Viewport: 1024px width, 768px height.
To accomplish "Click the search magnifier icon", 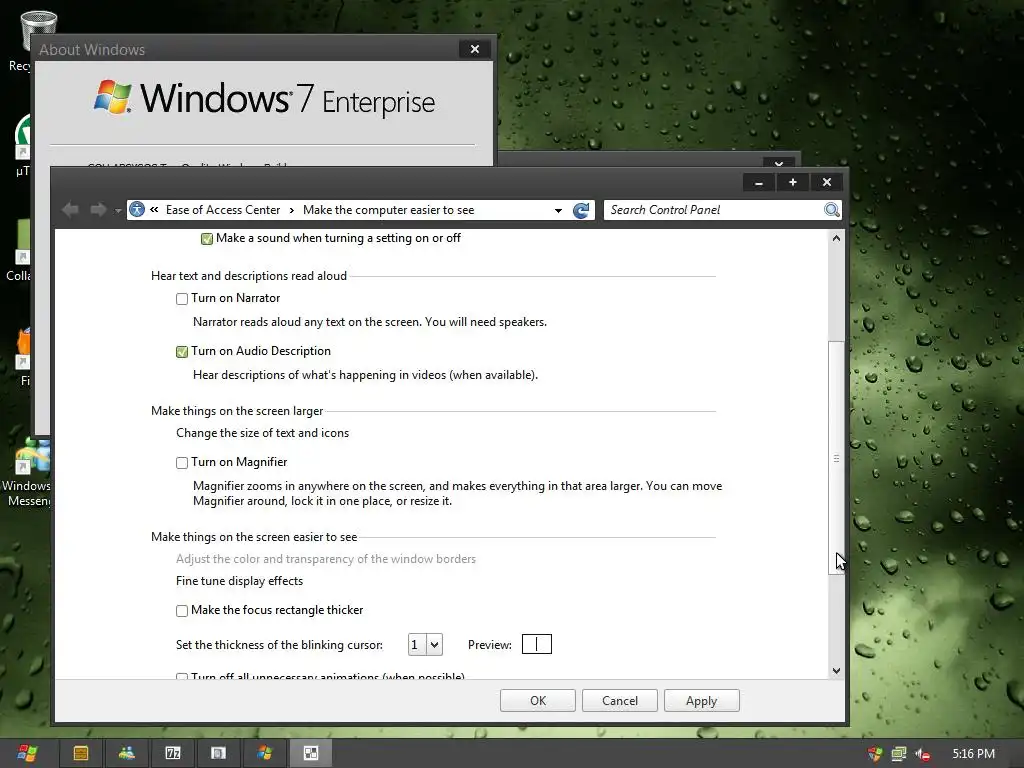I will [x=831, y=210].
